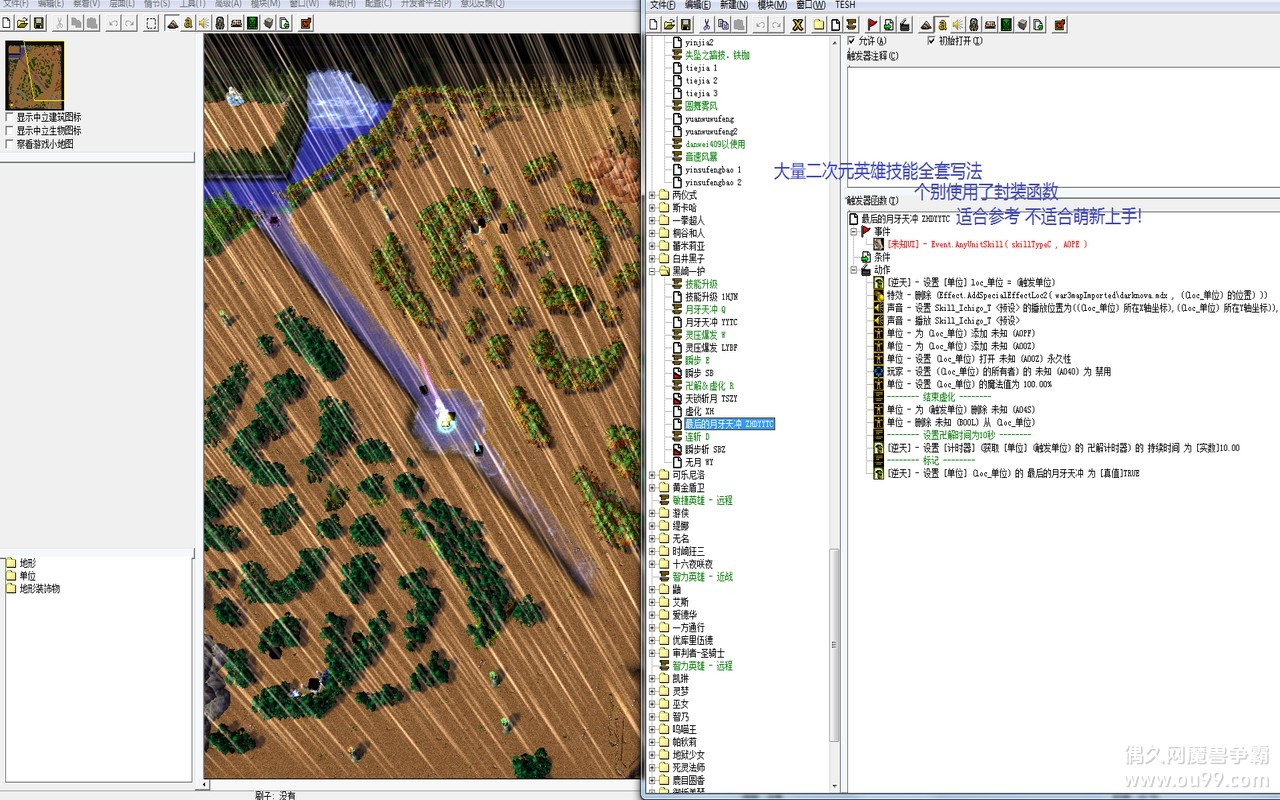
Task: Click the new condition icon in trigger toolbar
Action: (x=889, y=24)
